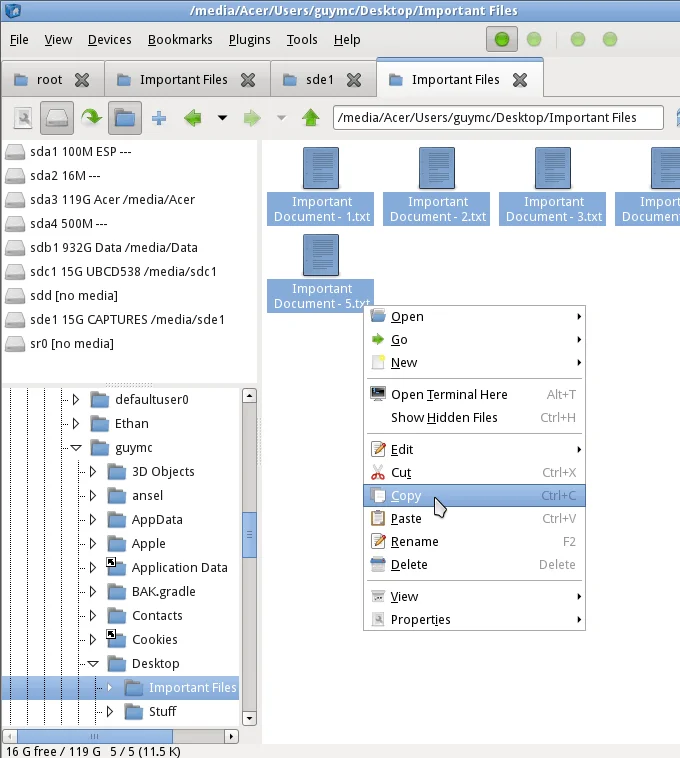The image size is (680, 758).
Task: Collapse the guymc tree node
Action: (76, 448)
